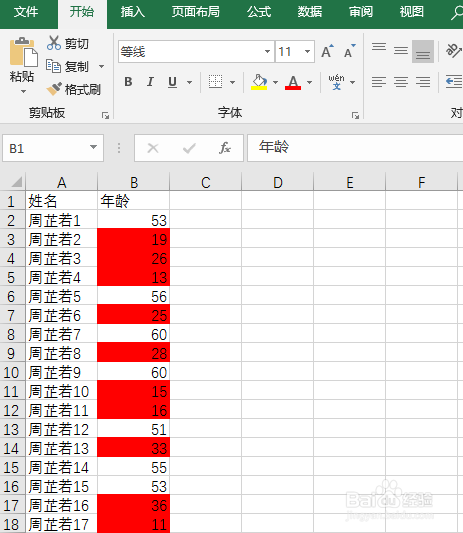This screenshot has width=463, height=533.
Task: Align text left
Action: [379, 82]
